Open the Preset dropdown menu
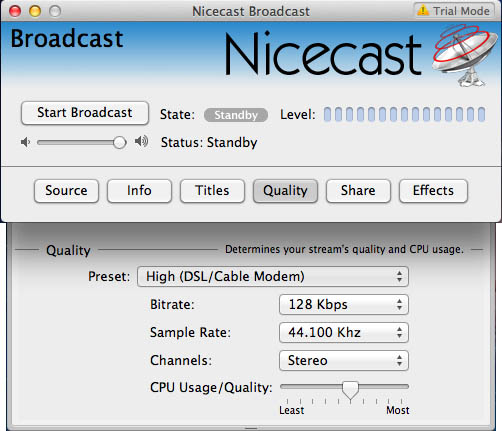The width and height of the screenshot is (502, 431). (273, 277)
